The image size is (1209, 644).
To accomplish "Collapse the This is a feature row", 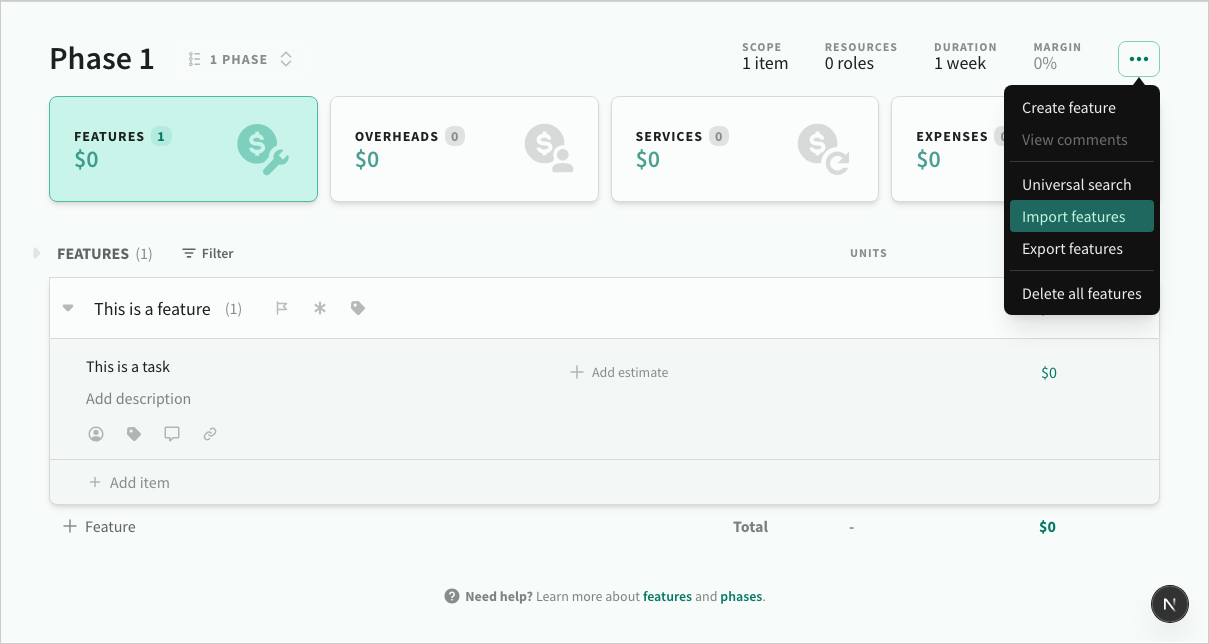I will (68, 309).
